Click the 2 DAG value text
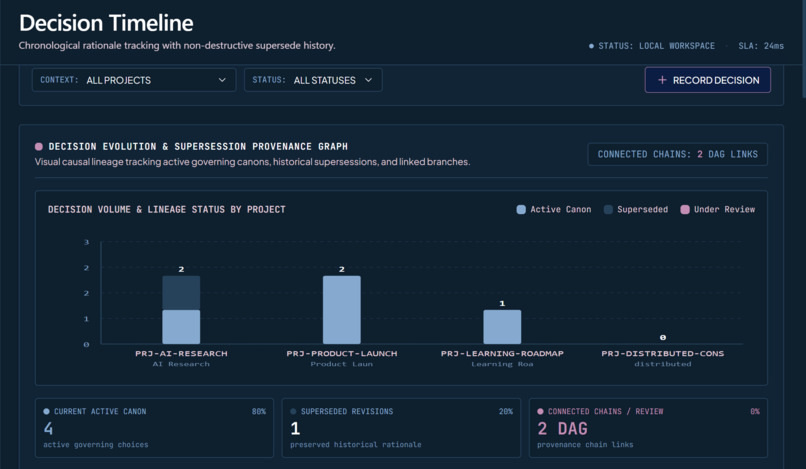Image resolution: width=806 pixels, height=469 pixels. click(562, 428)
